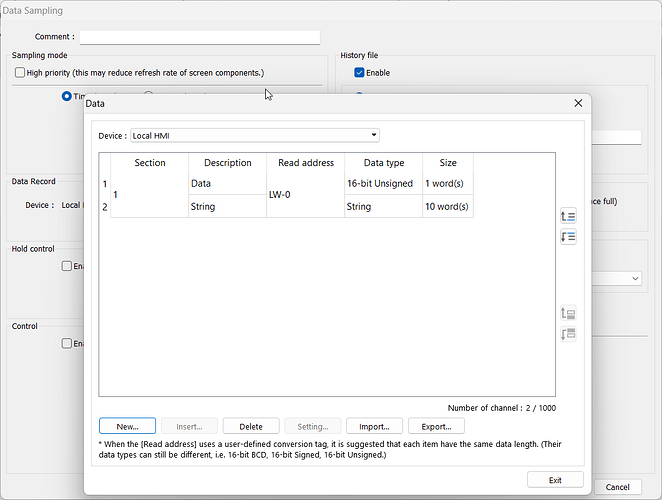The image size is (662, 500).
Task: Click Cancel in Data Sampling window
Action: [x=618, y=487]
